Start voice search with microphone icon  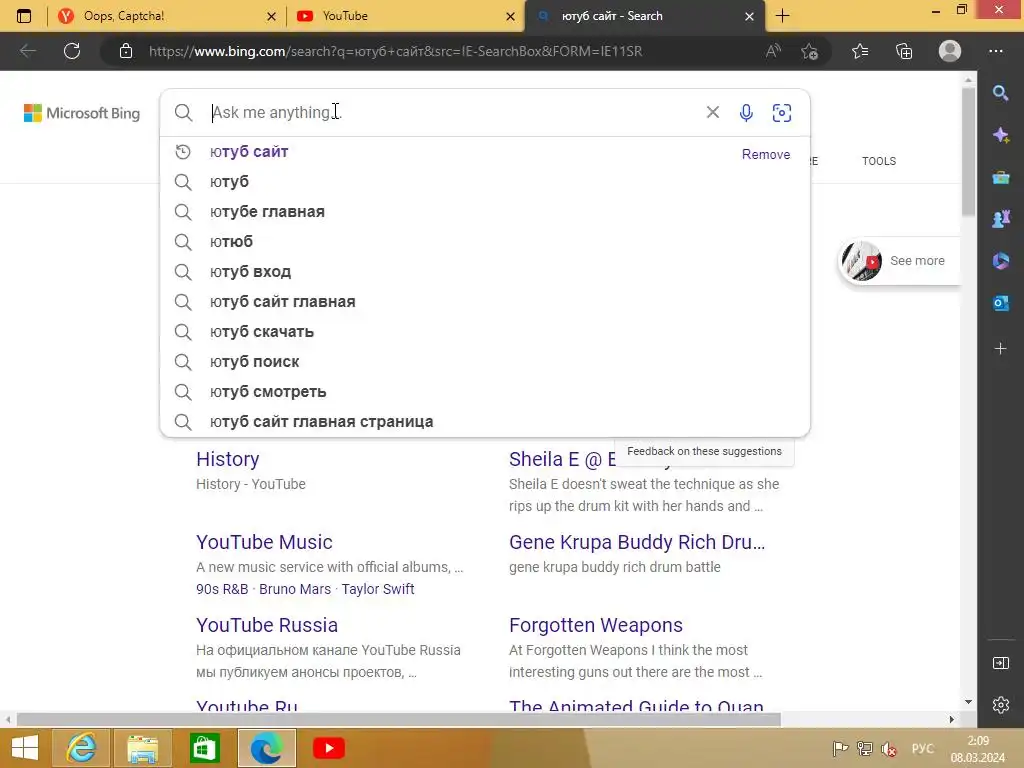(746, 112)
